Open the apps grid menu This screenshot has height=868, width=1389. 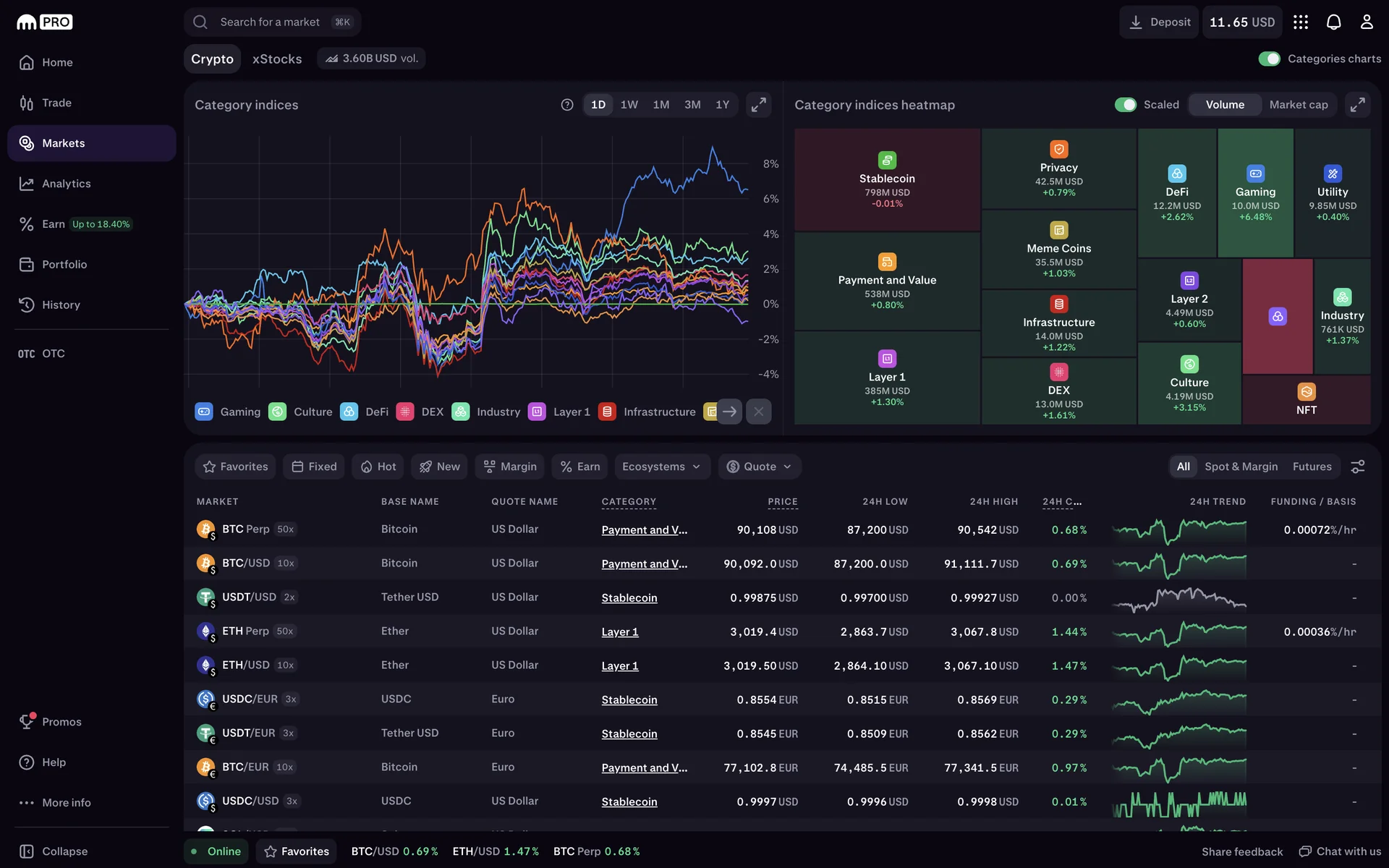[x=1301, y=22]
